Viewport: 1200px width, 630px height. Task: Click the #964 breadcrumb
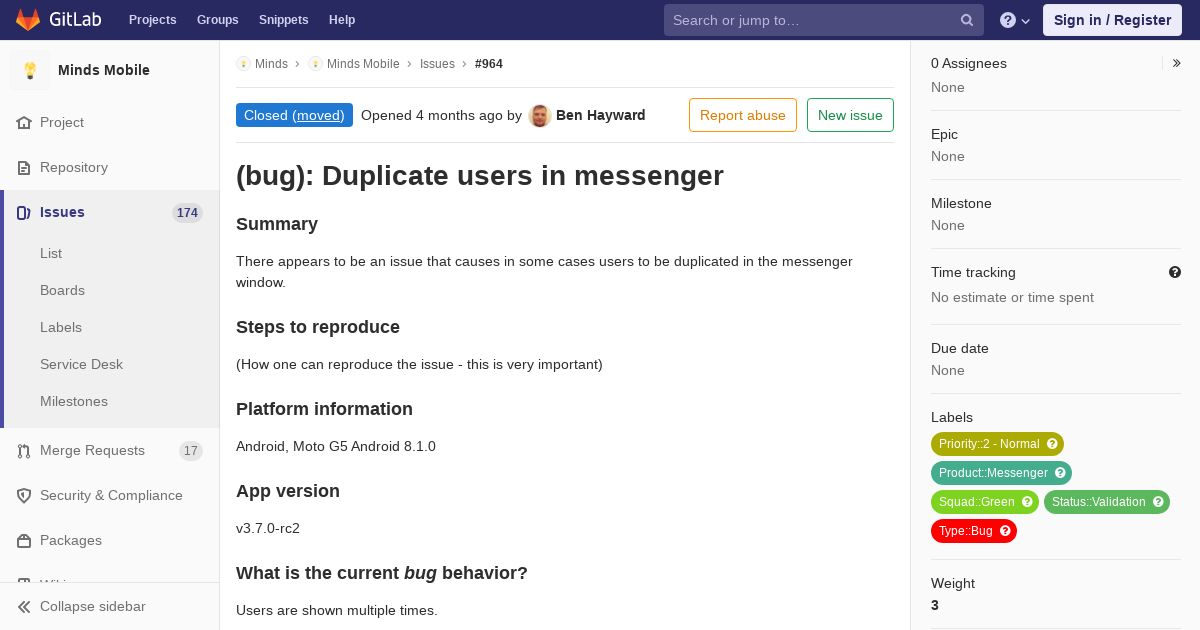489,63
